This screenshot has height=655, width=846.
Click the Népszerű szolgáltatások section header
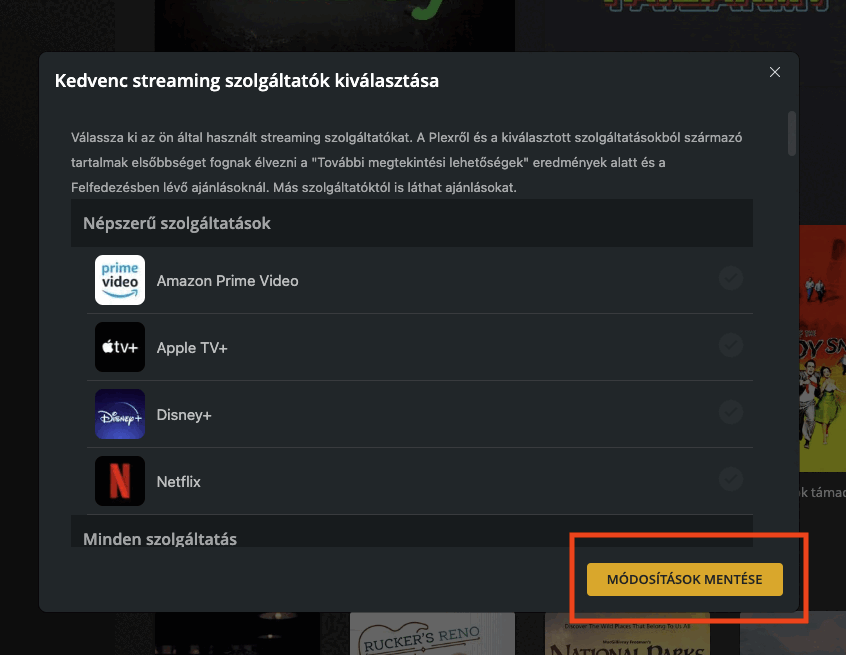[x=412, y=223]
